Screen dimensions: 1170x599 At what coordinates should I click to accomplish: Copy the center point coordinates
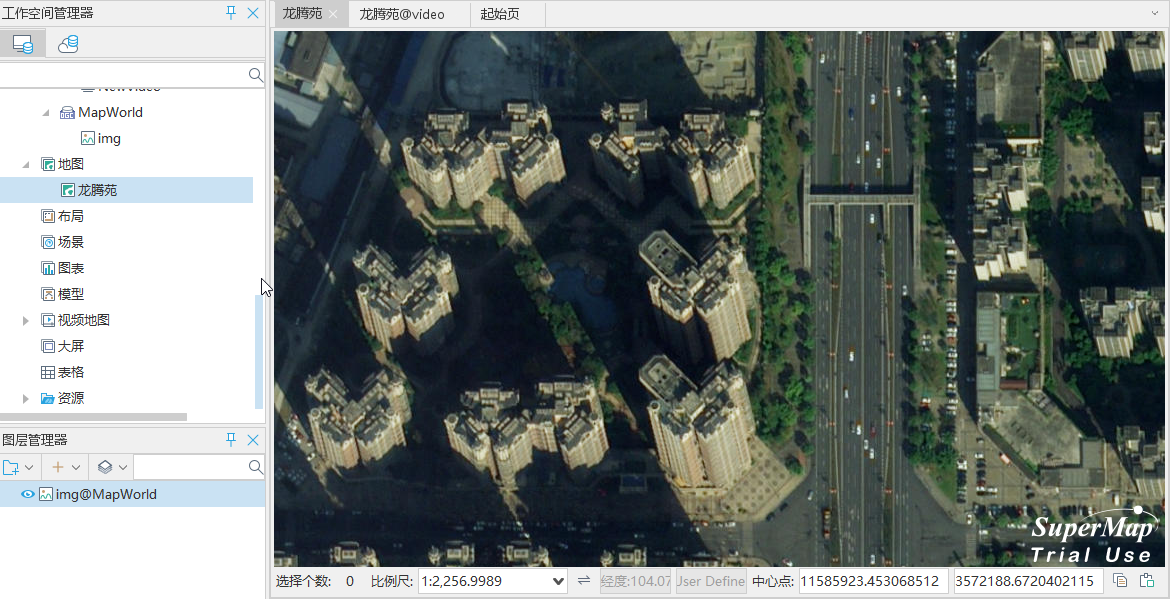pos(1121,581)
